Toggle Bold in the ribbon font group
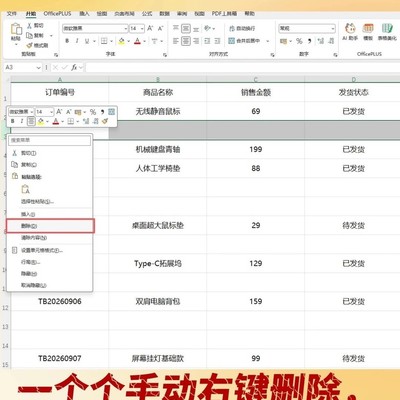This screenshot has height=400, width=400. pyautogui.click(x=67, y=41)
